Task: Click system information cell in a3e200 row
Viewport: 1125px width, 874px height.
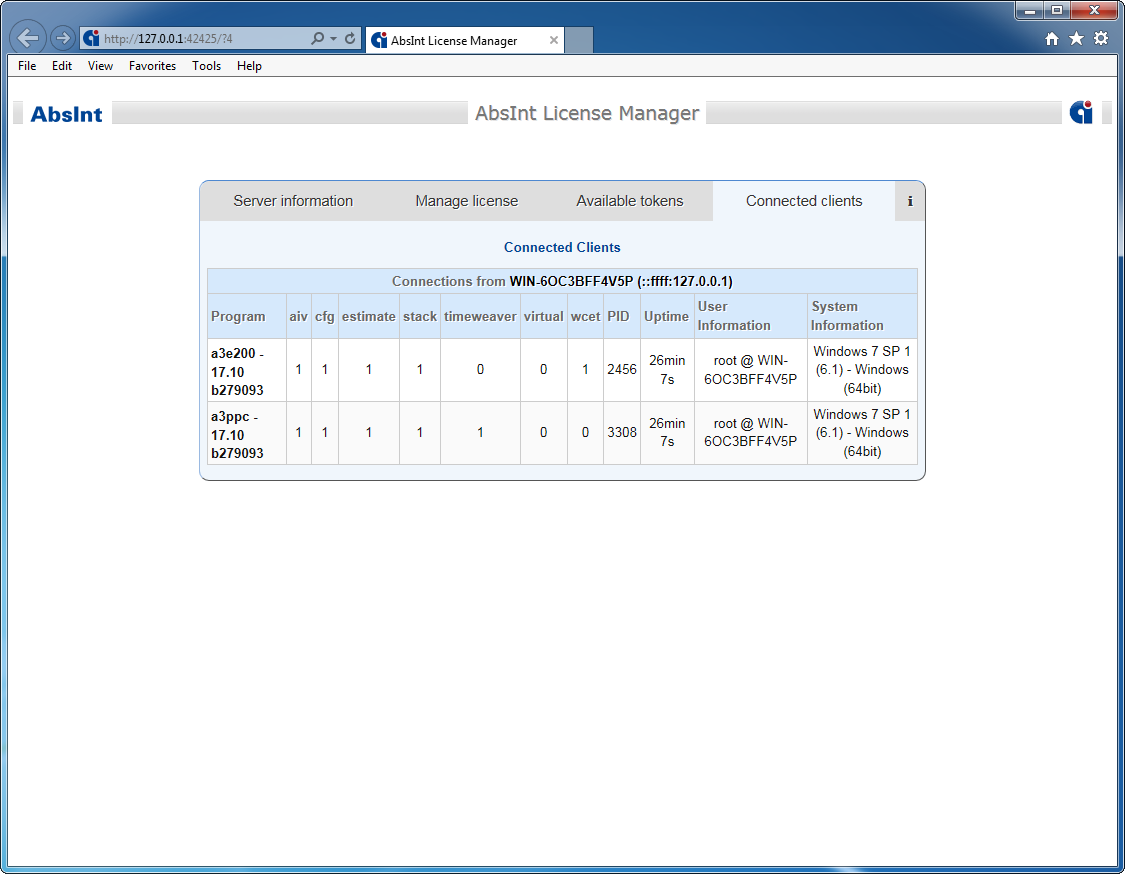Action: coord(862,370)
